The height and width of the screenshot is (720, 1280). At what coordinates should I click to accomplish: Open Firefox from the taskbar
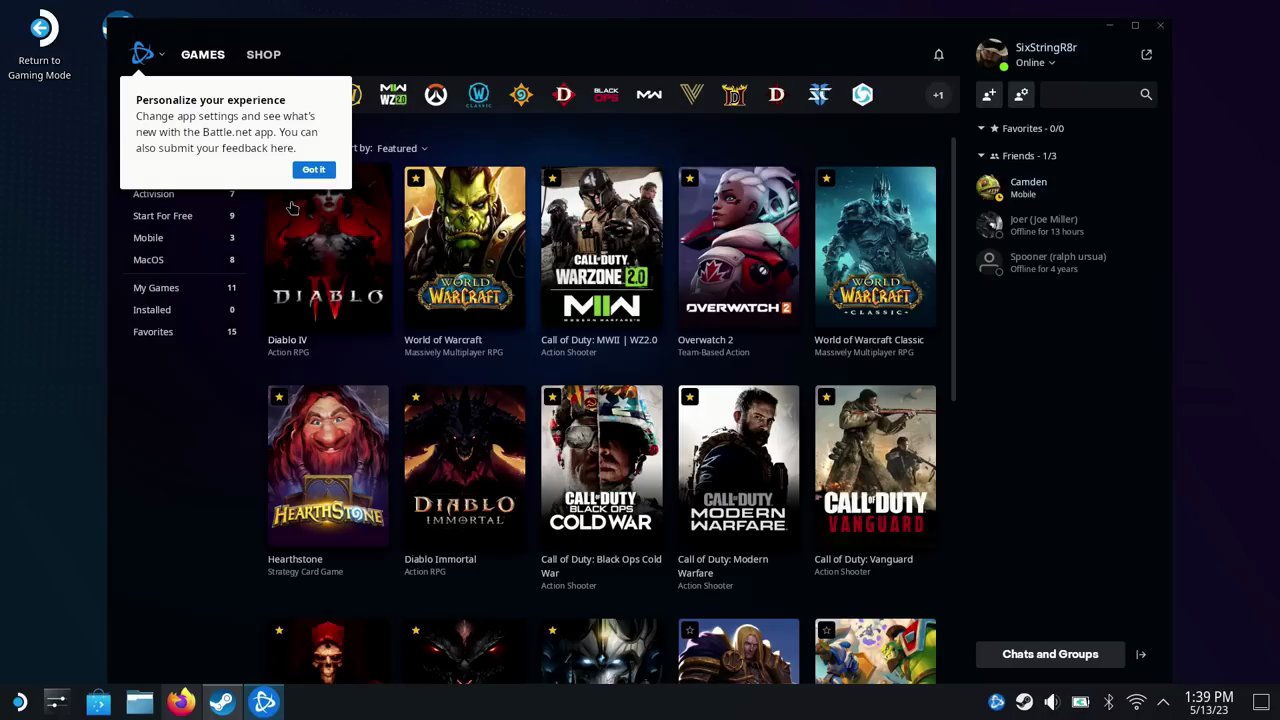(x=181, y=702)
